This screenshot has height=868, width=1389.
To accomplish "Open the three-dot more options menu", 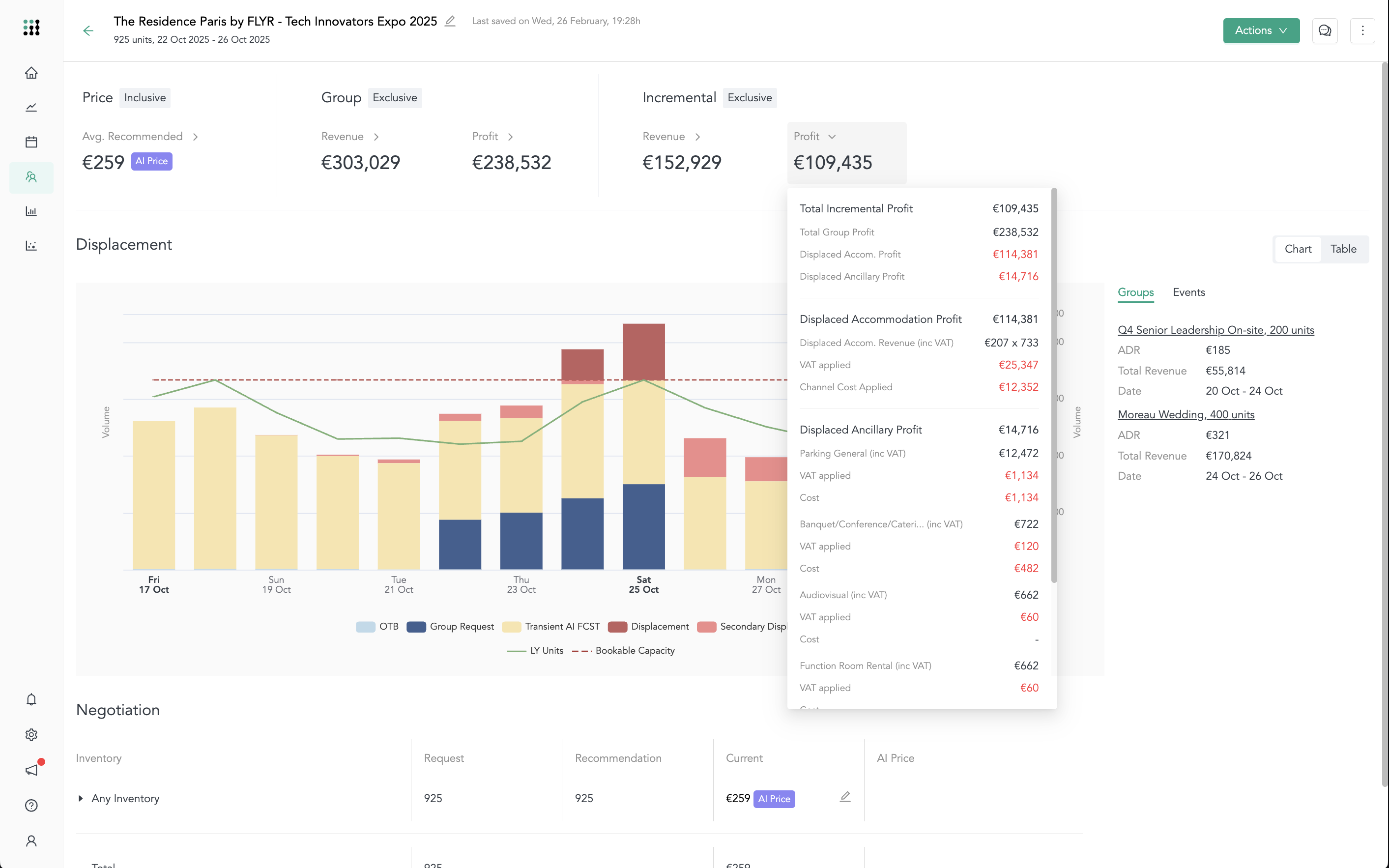I will 1362,30.
